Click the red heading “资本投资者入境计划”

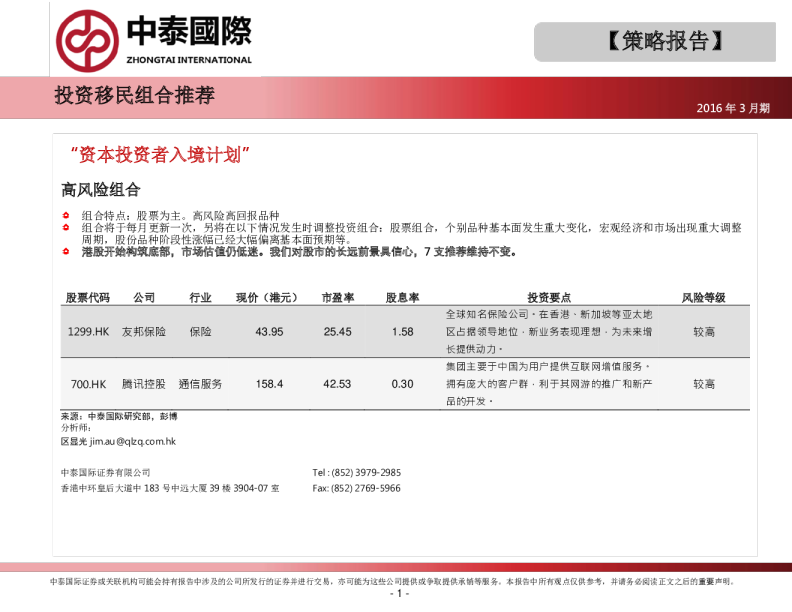click(160, 155)
